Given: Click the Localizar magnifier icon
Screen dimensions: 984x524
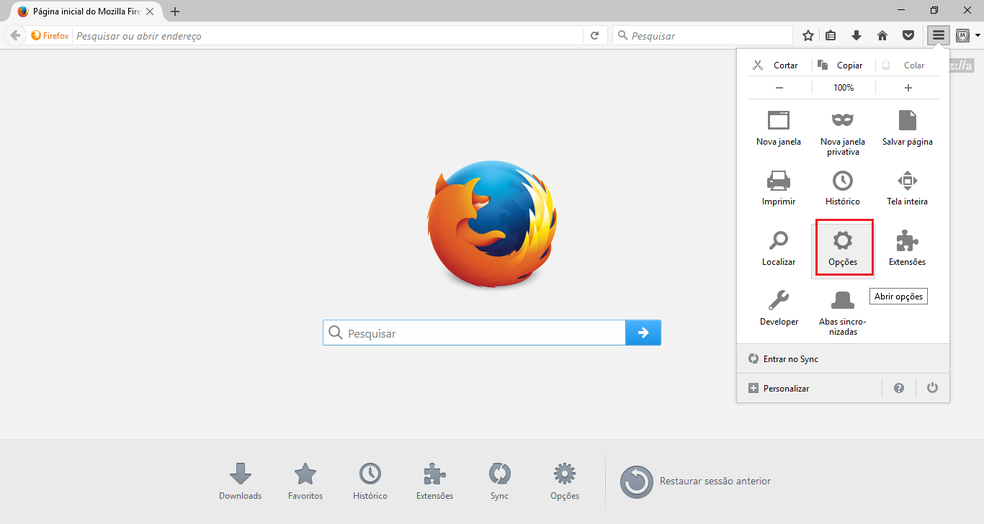Looking at the screenshot, I should [x=778, y=240].
